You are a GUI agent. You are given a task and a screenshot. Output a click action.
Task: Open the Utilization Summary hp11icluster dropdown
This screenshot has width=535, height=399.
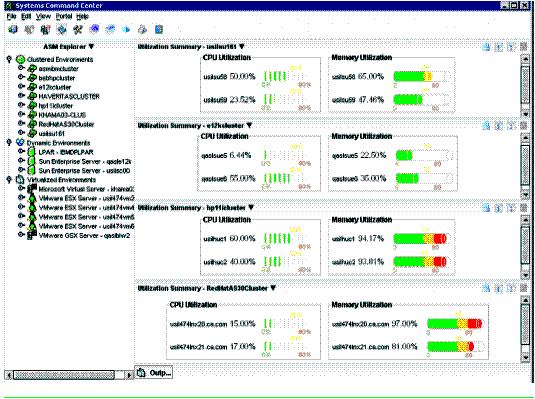coord(251,207)
